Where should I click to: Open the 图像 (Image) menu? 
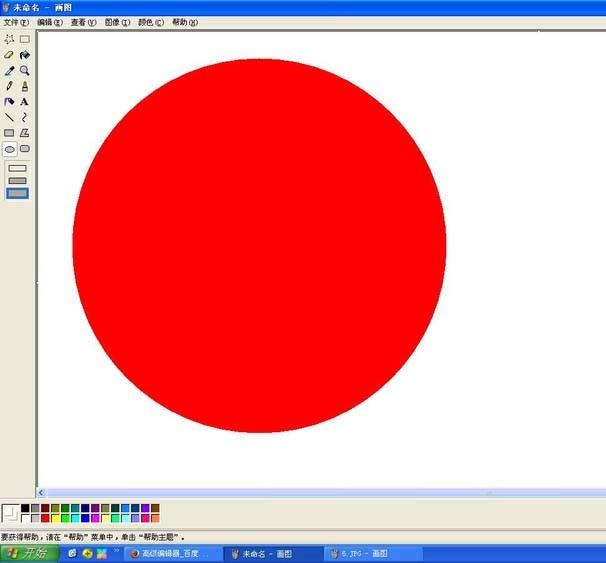coord(117,22)
